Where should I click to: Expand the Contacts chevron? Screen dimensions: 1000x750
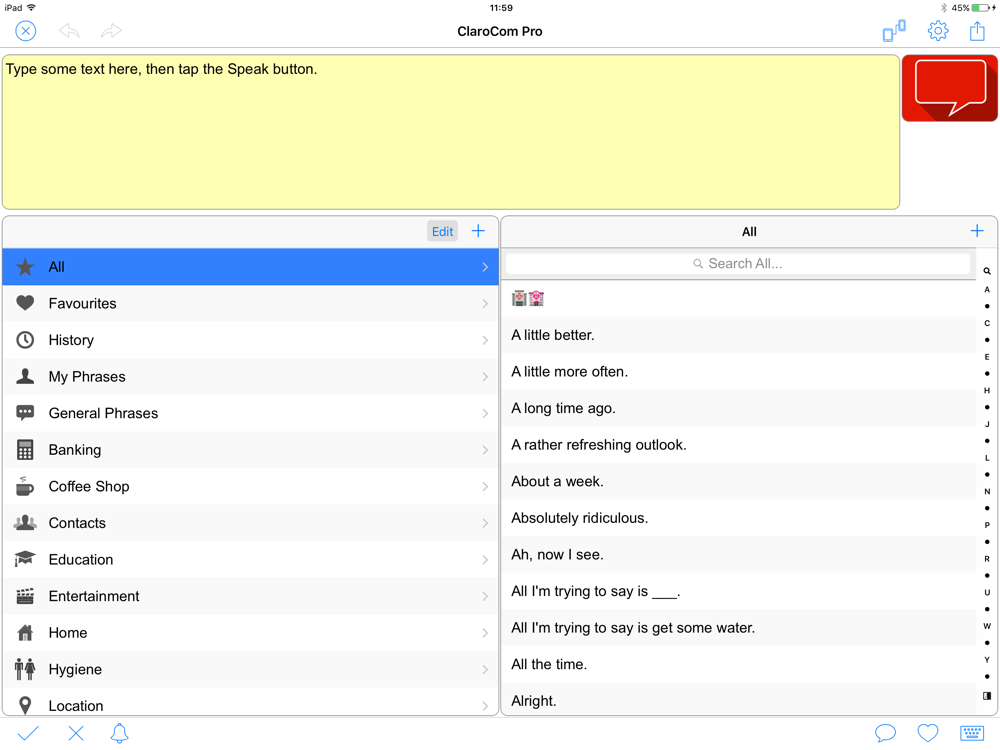[x=485, y=523]
